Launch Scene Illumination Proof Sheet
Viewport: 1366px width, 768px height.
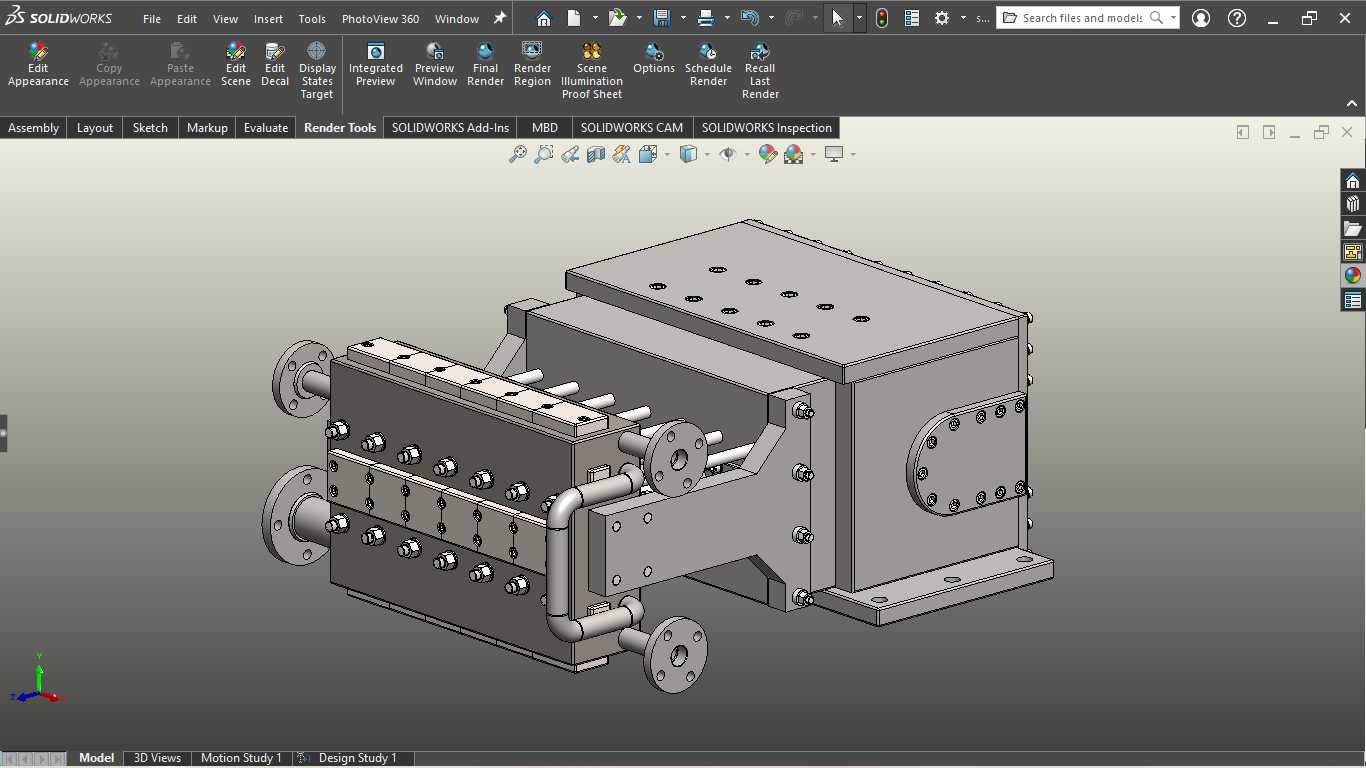pos(591,72)
